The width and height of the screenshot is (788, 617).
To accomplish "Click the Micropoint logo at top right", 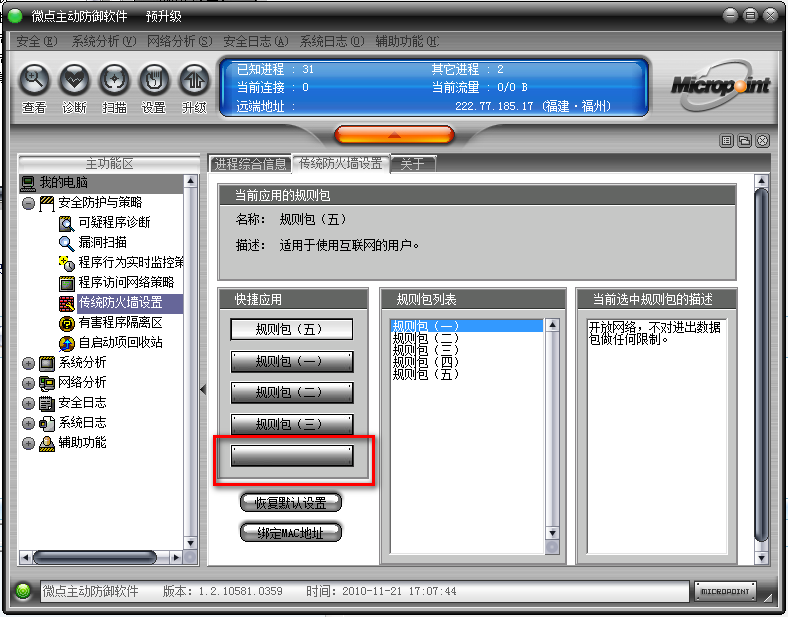I will (x=720, y=86).
